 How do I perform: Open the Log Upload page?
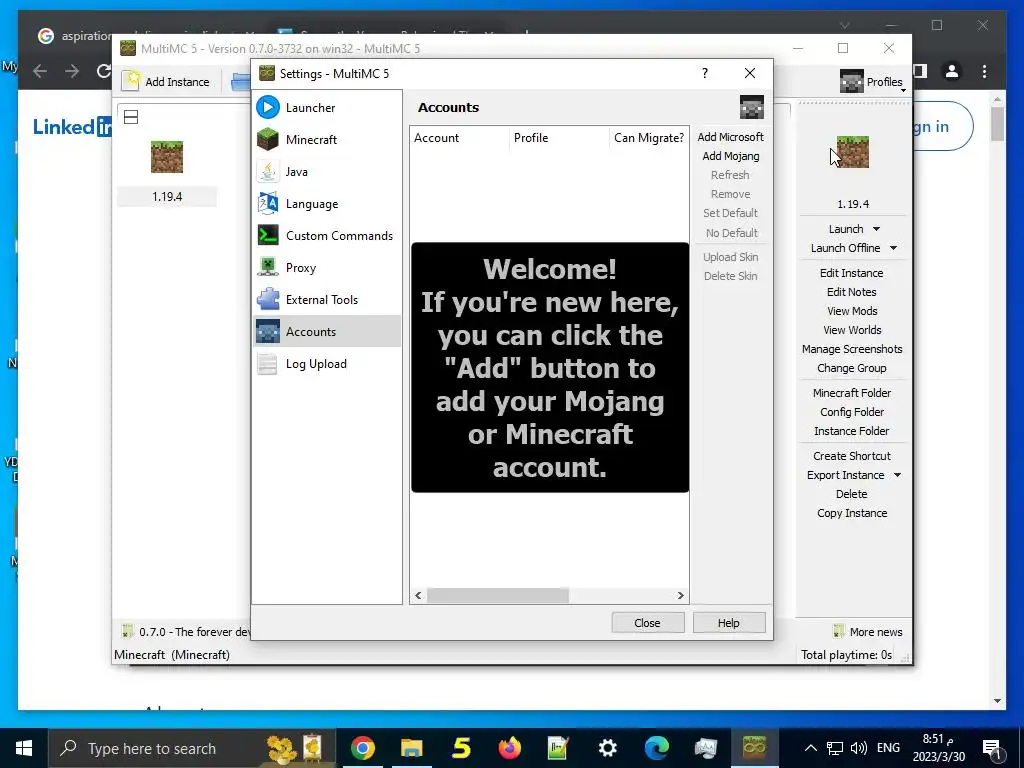pyautogui.click(x=327, y=364)
